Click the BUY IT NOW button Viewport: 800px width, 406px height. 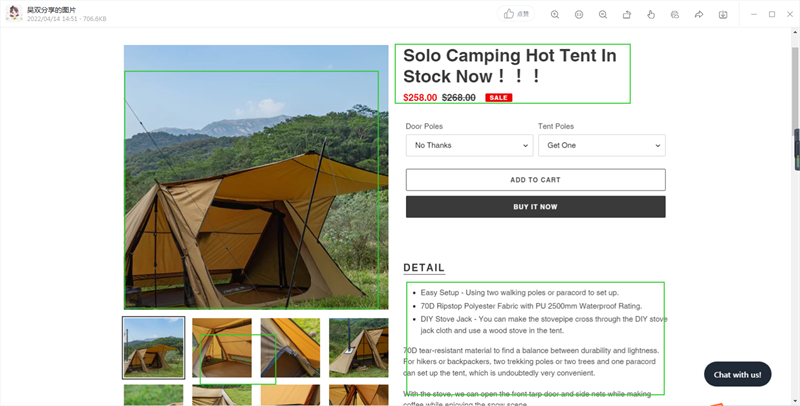(536, 207)
